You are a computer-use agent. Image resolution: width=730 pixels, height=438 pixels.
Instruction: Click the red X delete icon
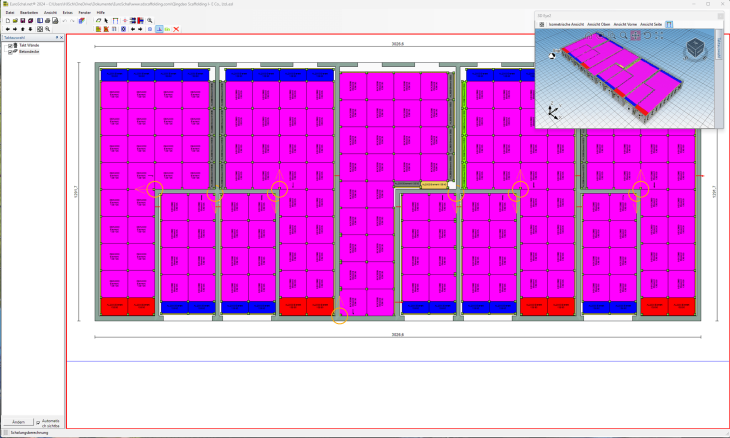176,29
